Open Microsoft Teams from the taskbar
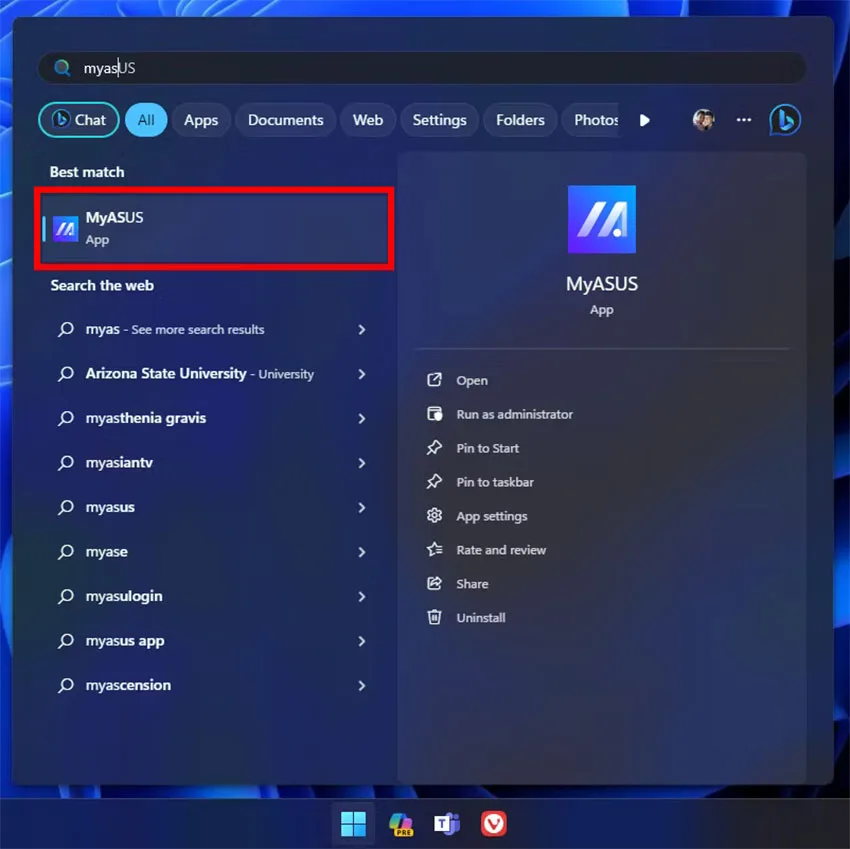This screenshot has width=850, height=849. (447, 824)
